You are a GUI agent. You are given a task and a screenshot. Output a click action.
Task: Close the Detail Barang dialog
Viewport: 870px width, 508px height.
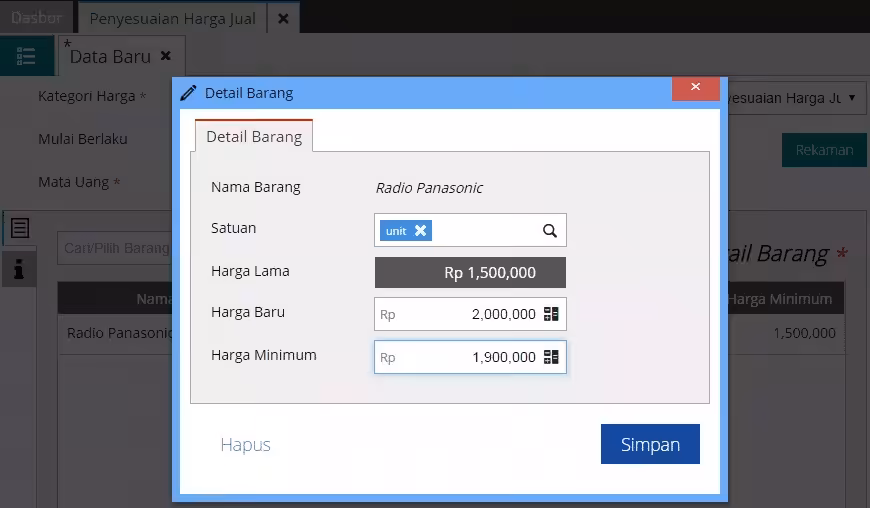click(x=695, y=87)
